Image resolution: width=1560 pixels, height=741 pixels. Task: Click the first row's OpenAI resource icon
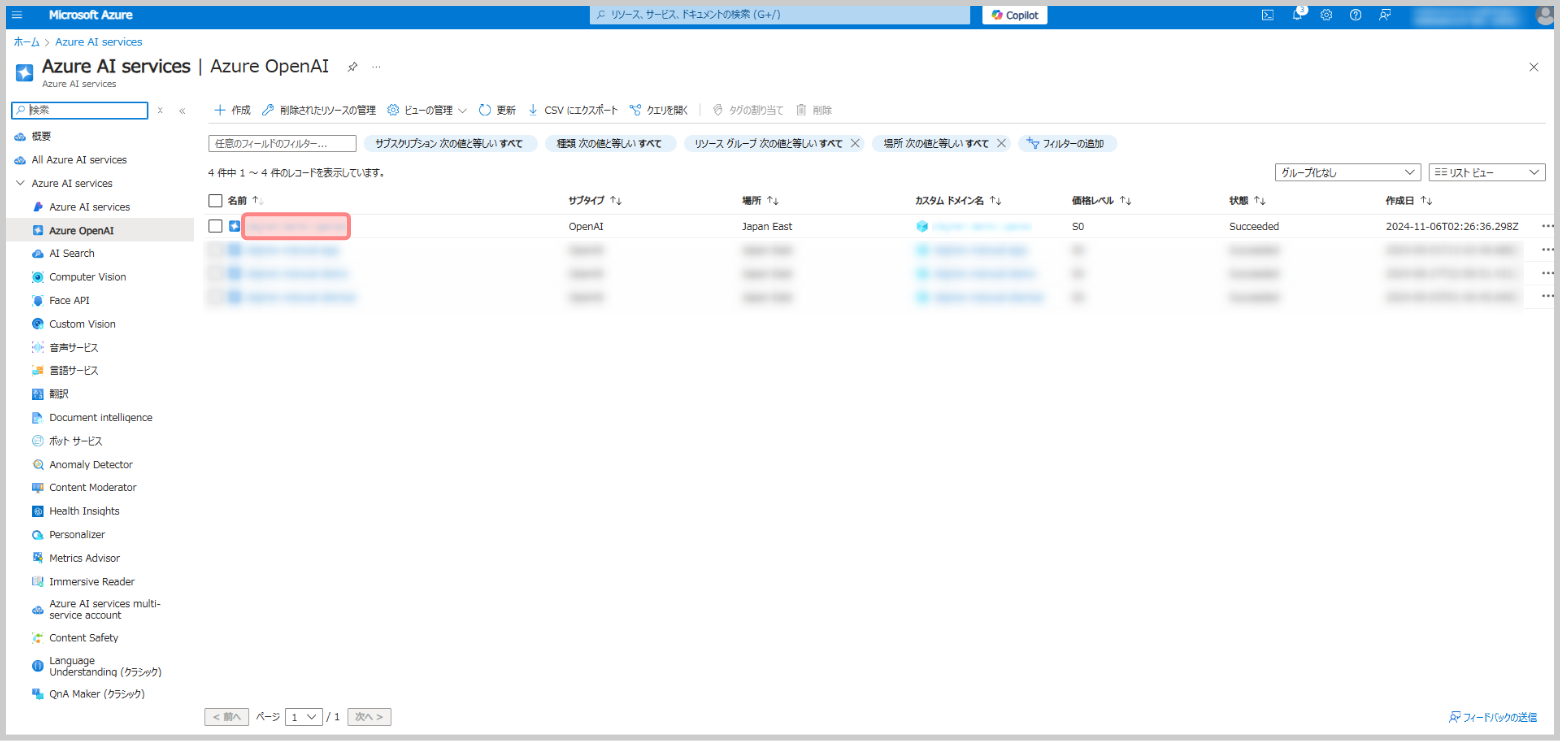[235, 226]
